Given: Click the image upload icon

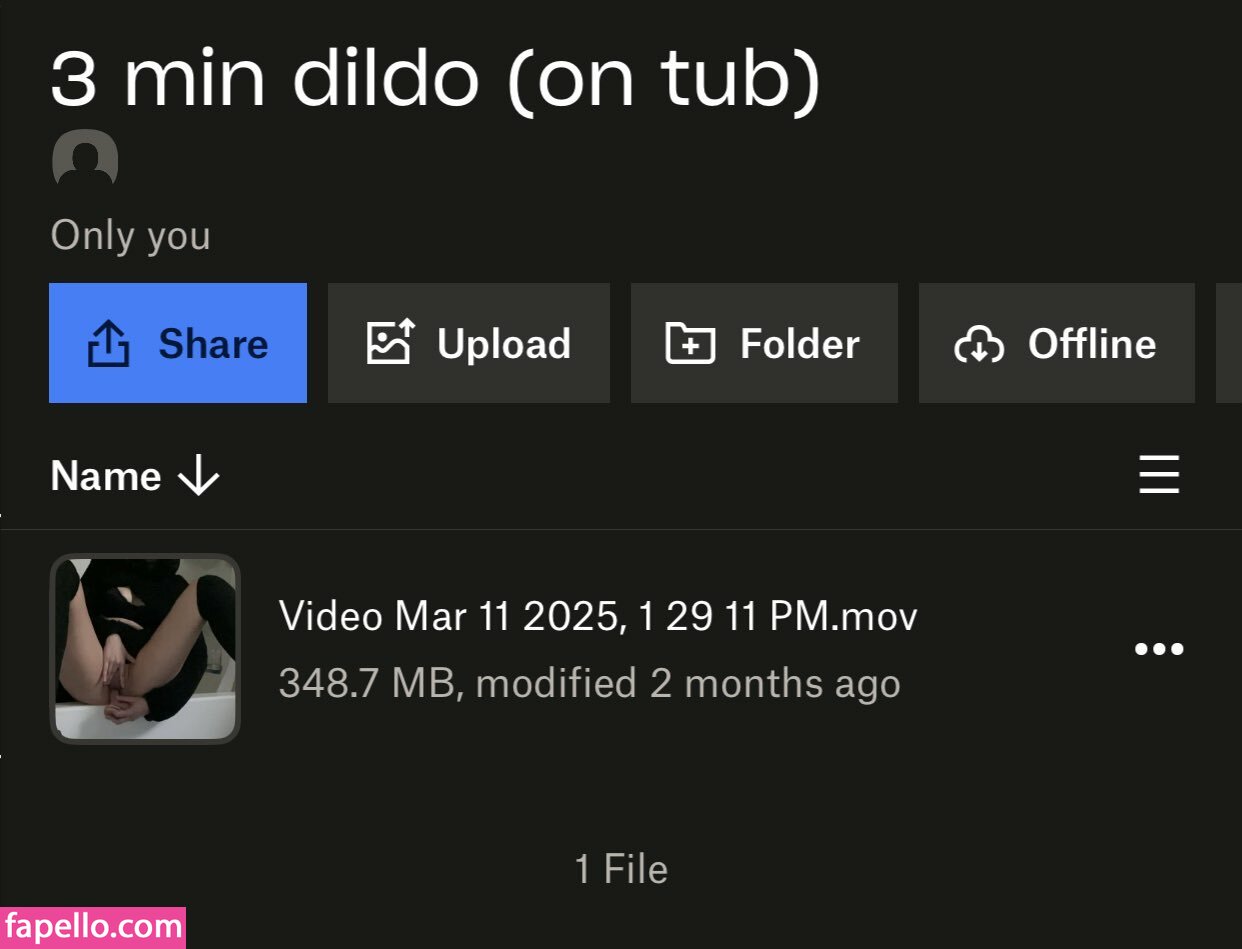Looking at the screenshot, I should click(x=389, y=344).
